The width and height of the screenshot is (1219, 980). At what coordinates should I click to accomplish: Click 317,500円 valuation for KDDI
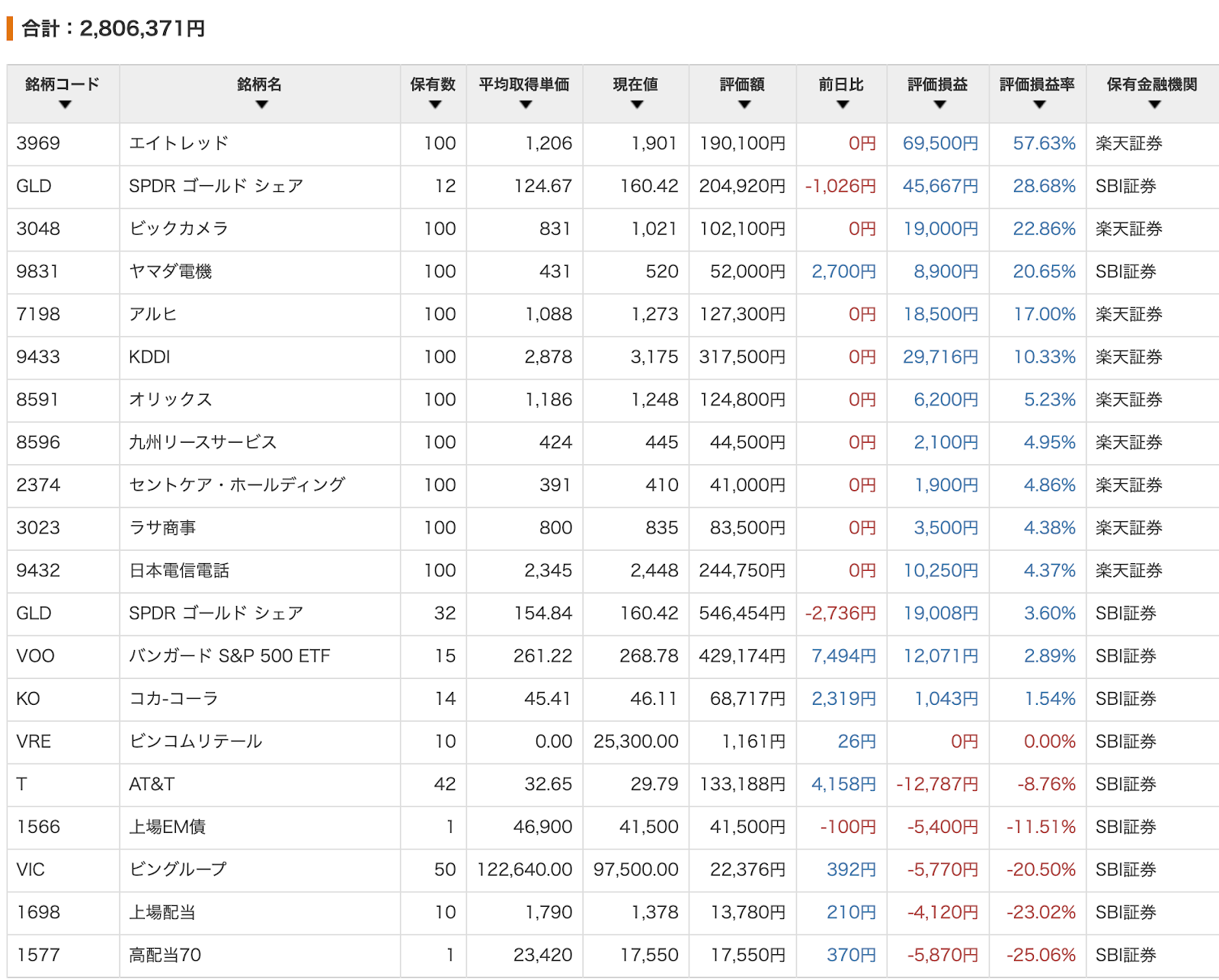(742, 357)
